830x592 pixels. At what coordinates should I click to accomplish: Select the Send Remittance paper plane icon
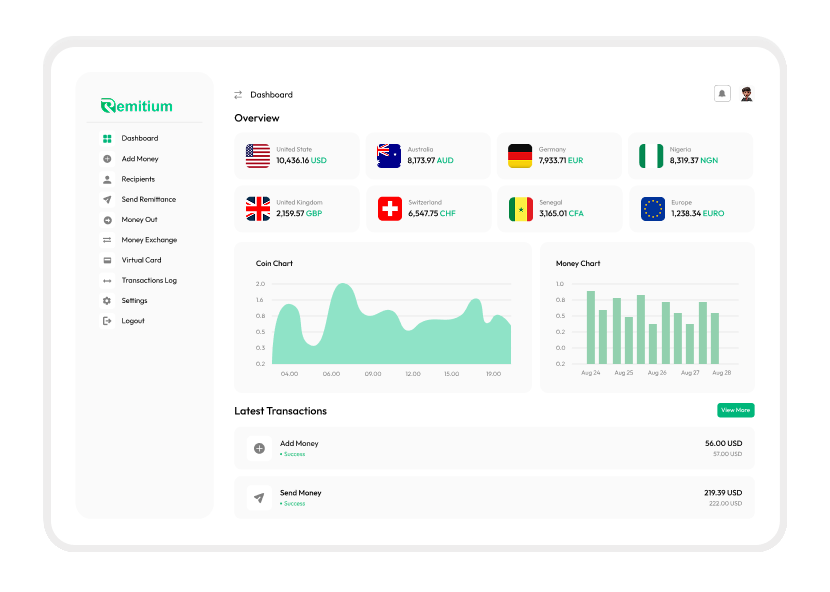[x=107, y=200]
